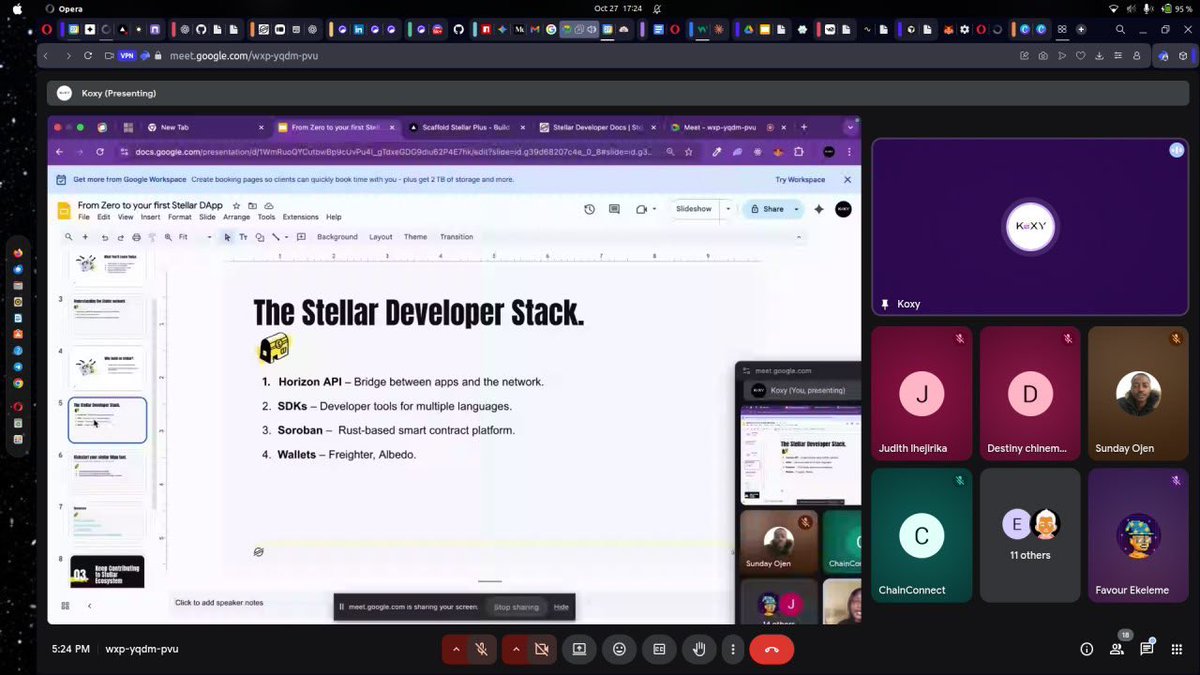Toggle Opera VPN badge
The width and height of the screenshot is (1200, 675).
click(x=126, y=56)
